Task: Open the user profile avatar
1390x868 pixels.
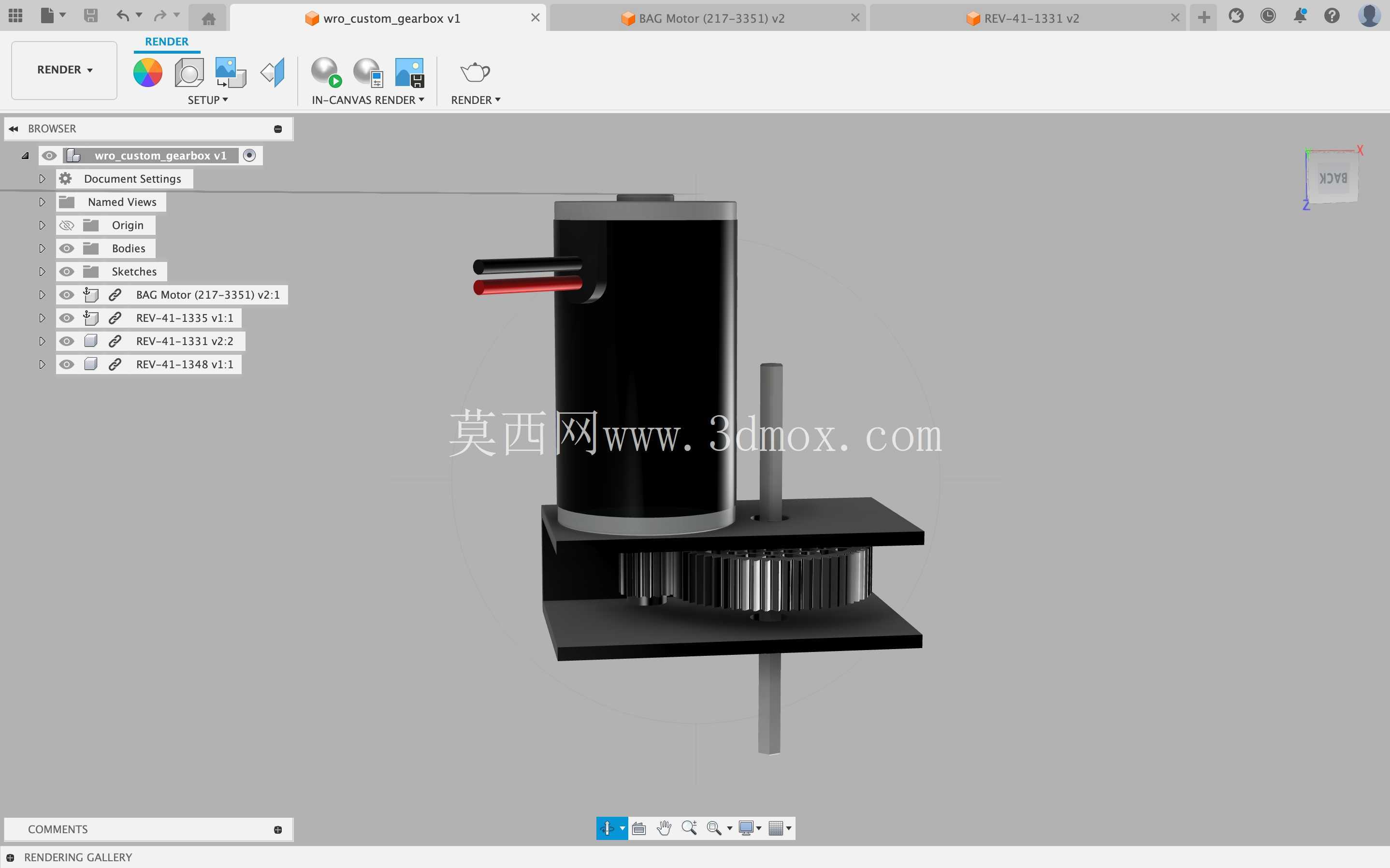Action: [1369, 15]
